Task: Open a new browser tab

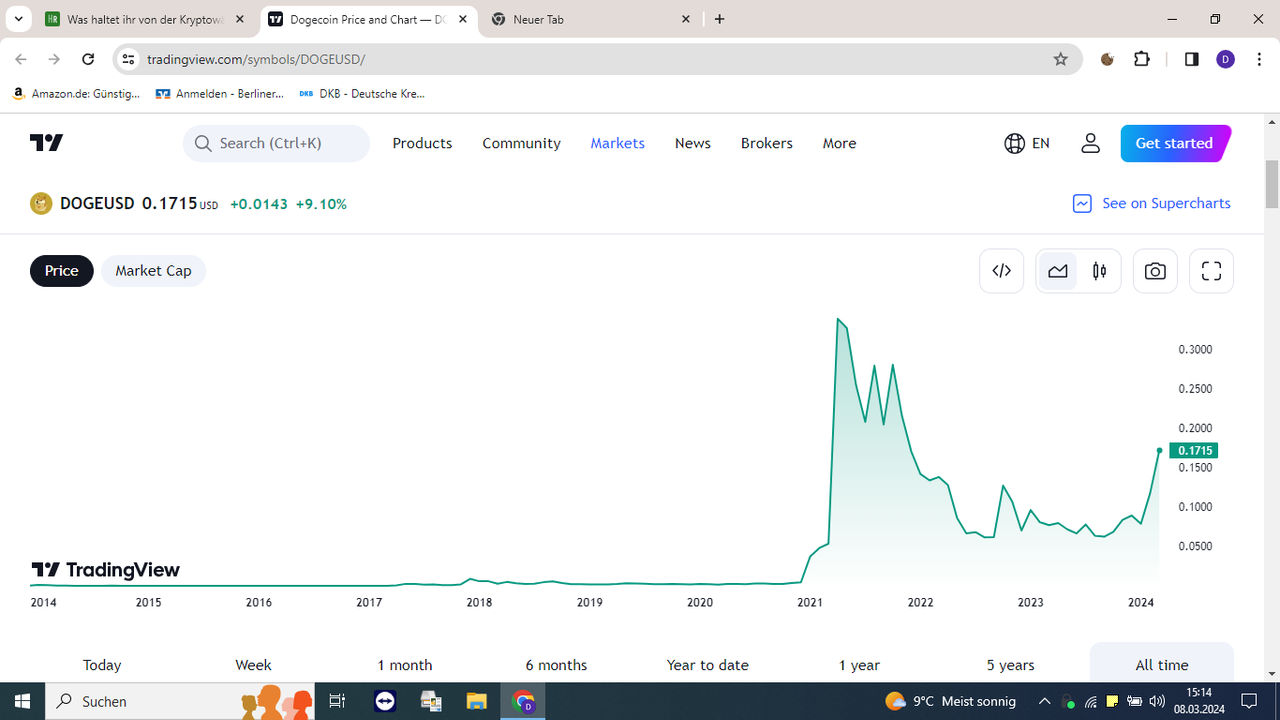Action: [720, 19]
